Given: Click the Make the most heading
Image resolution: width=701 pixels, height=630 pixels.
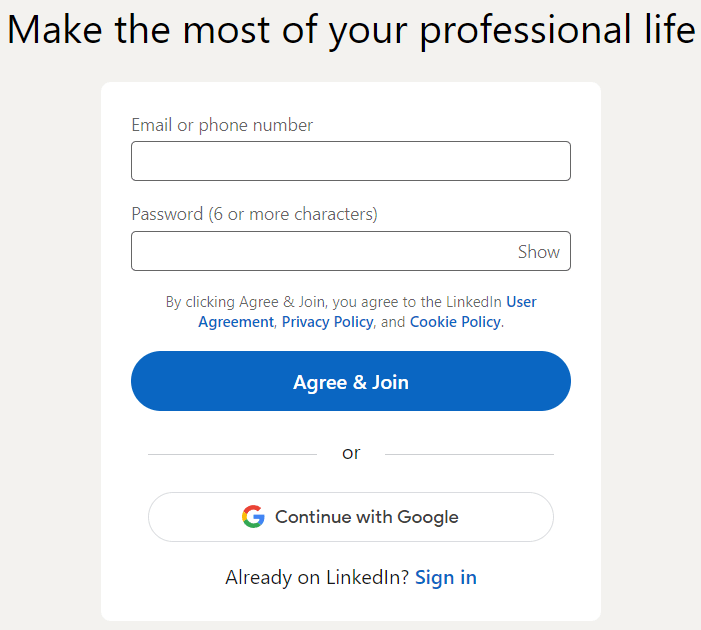Looking at the screenshot, I should [351, 30].
